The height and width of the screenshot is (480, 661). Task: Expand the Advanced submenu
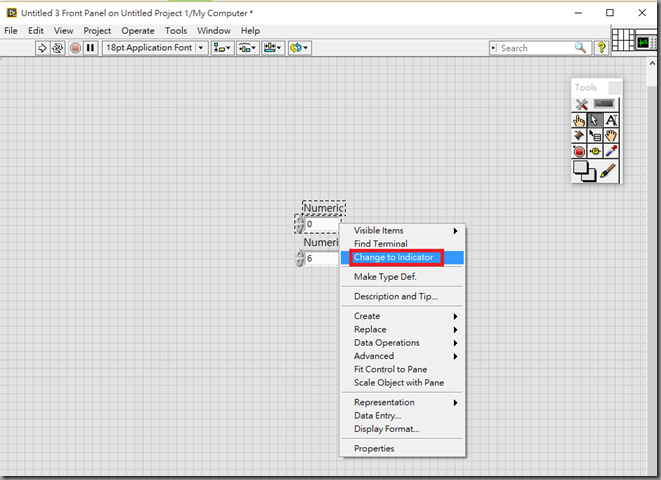point(403,356)
